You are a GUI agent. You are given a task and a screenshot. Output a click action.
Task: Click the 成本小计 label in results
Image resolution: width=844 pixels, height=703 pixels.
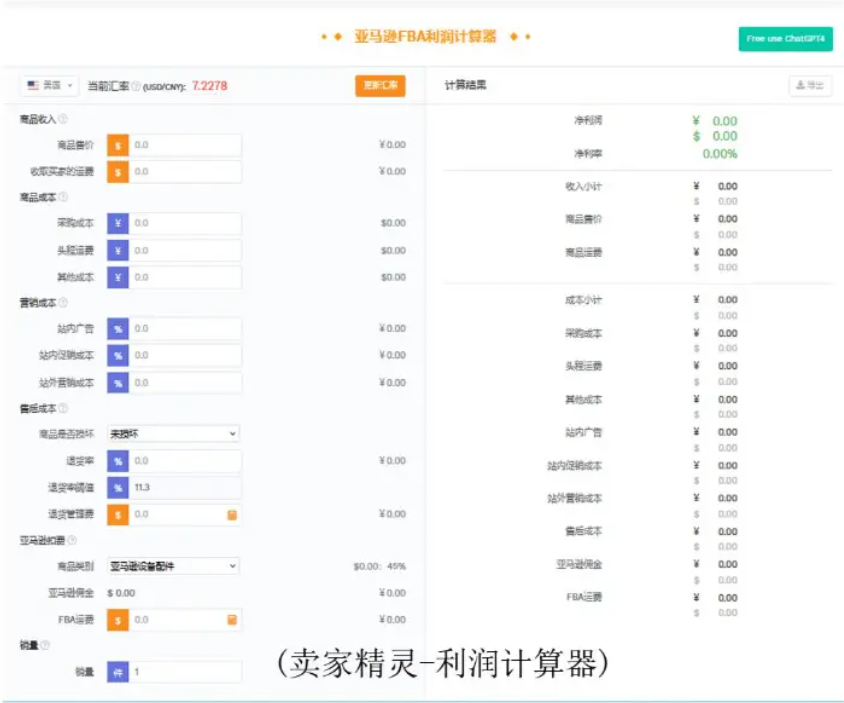583,300
